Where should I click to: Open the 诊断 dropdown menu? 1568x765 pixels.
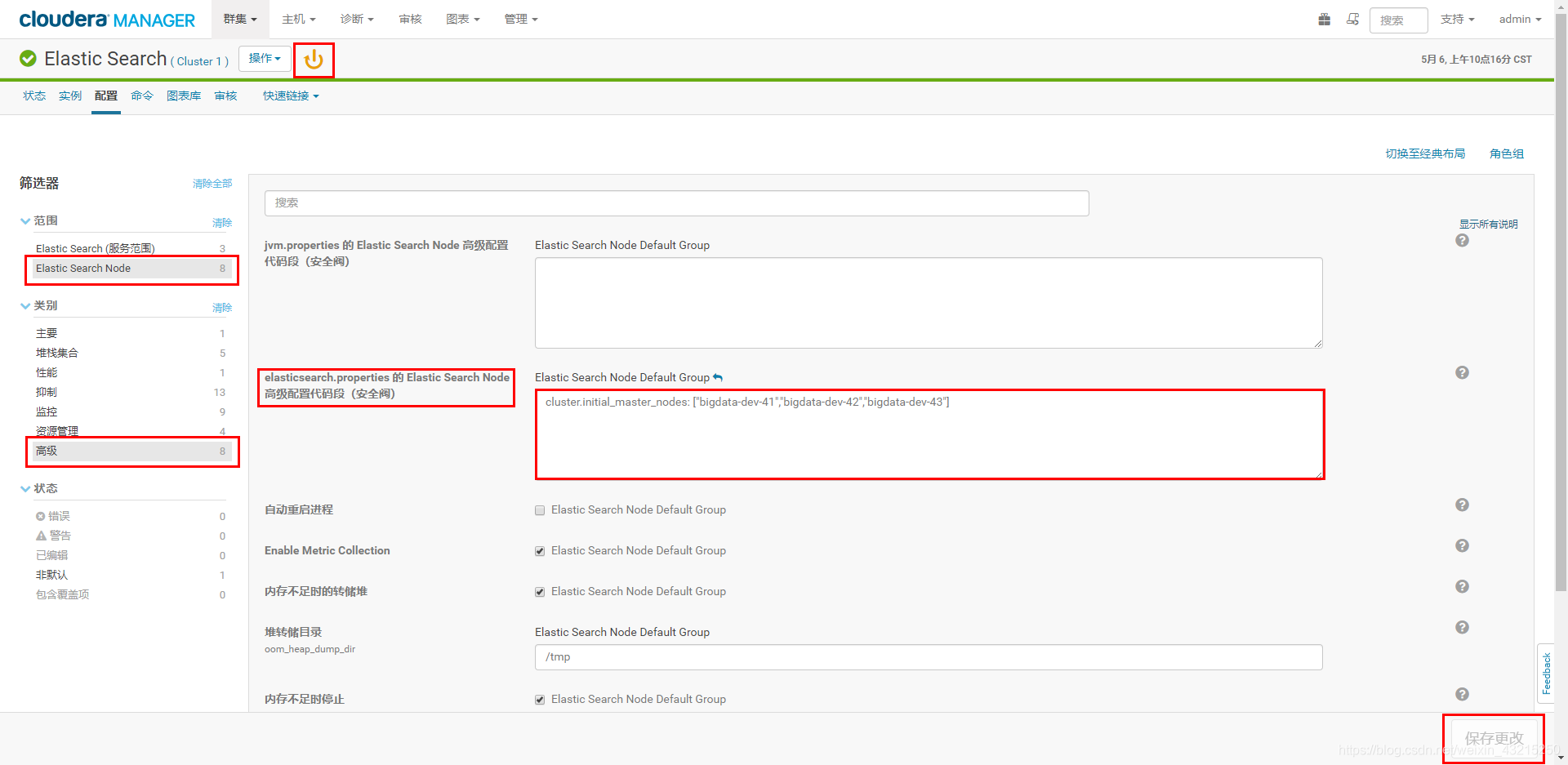click(357, 19)
